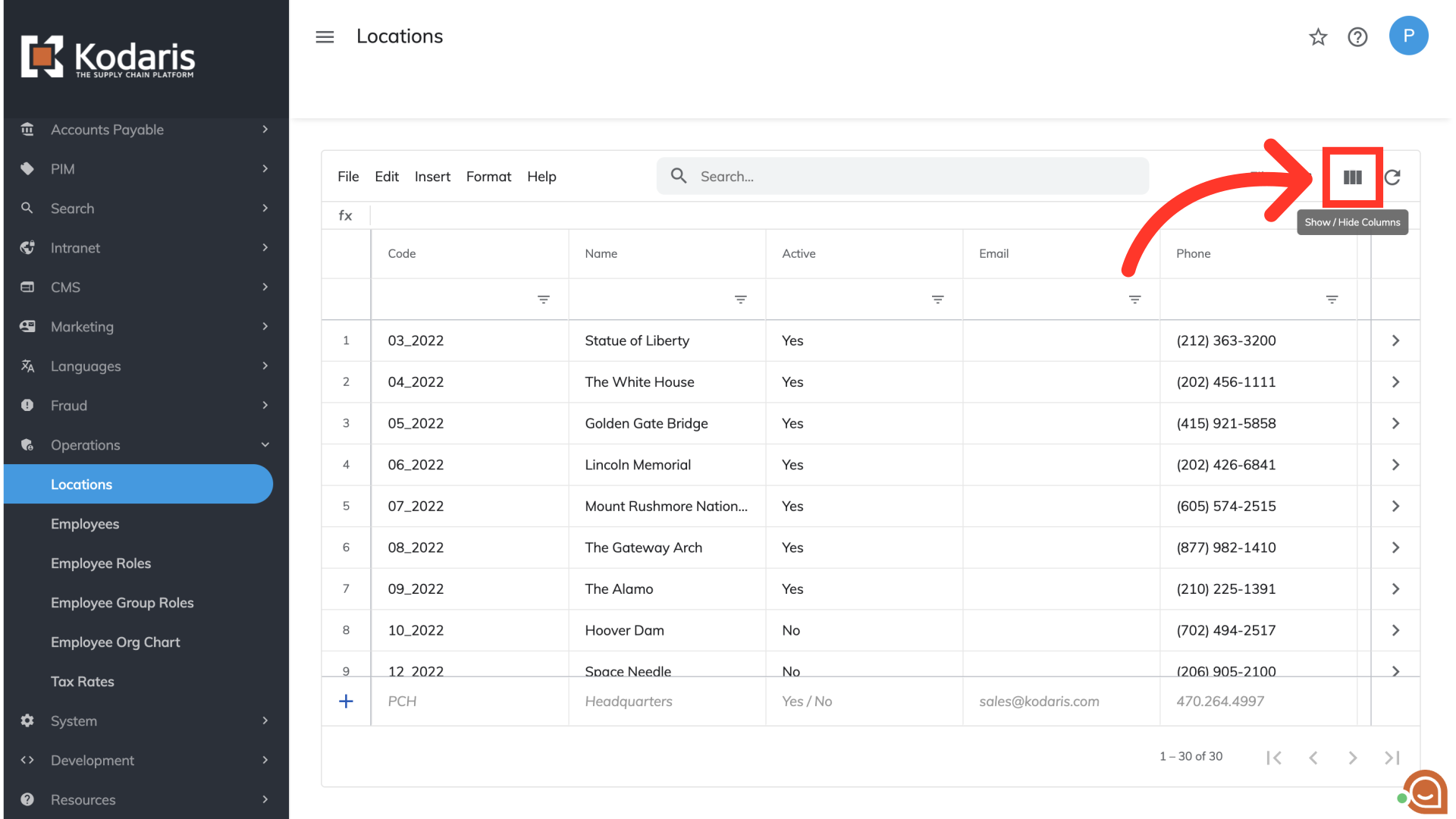Open the Insert menu
1456x819 pixels.
pyautogui.click(x=432, y=176)
